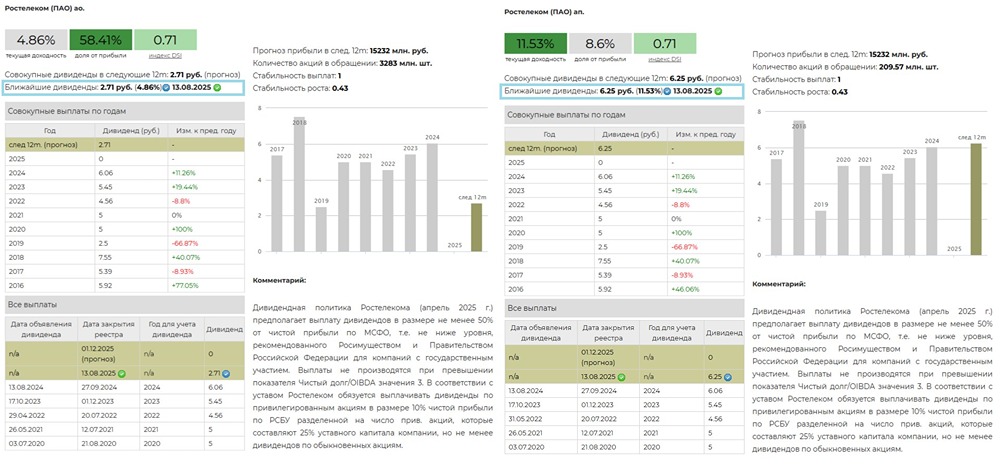Click 29.04.2022 announcement date
1000x464 pixels.
[x=26, y=414]
